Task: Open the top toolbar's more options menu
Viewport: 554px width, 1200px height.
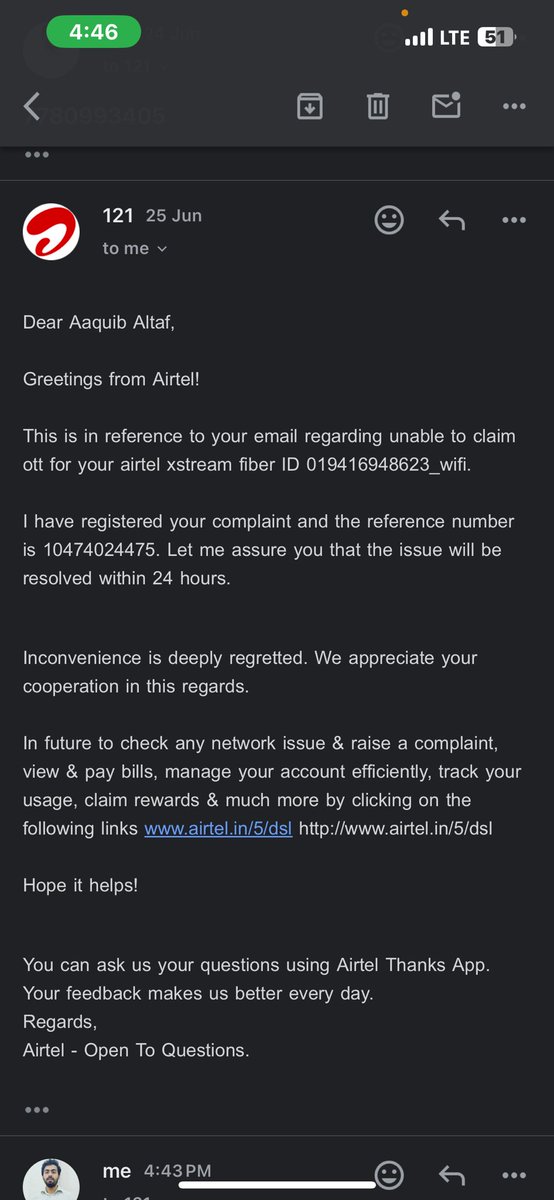Action: 514,106
